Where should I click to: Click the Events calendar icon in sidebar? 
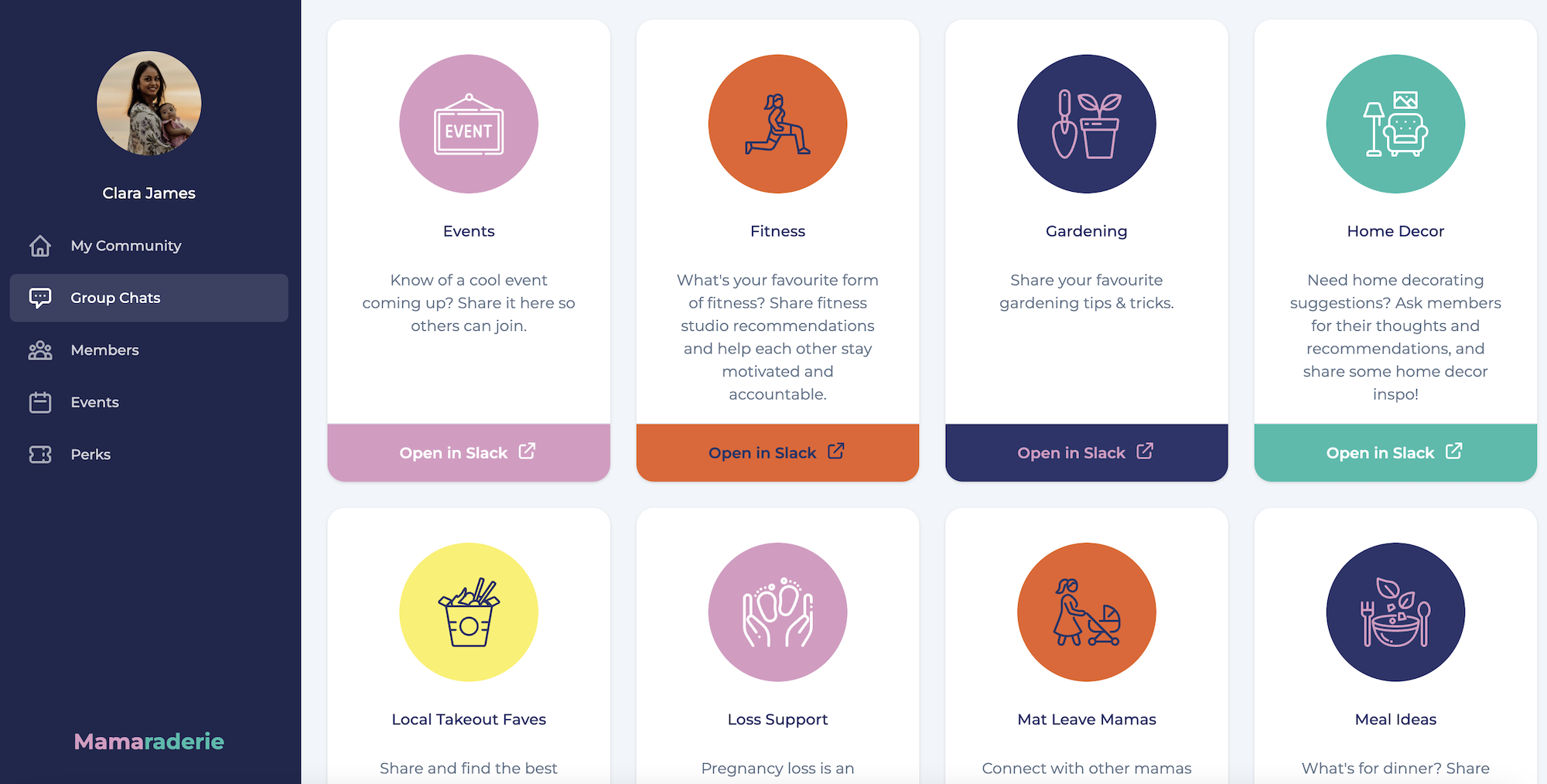pyautogui.click(x=40, y=402)
